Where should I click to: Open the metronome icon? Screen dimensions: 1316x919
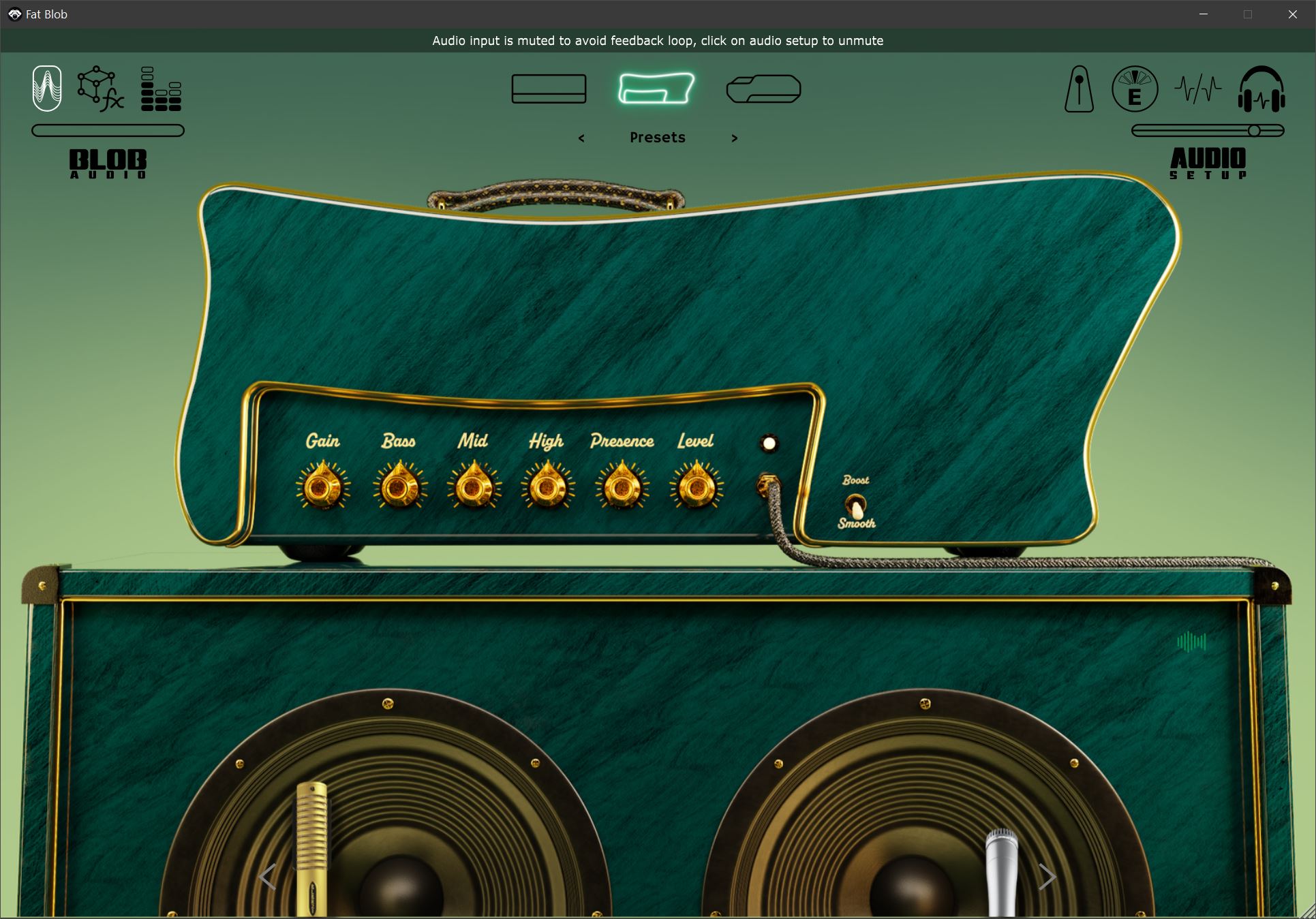pyautogui.click(x=1079, y=89)
